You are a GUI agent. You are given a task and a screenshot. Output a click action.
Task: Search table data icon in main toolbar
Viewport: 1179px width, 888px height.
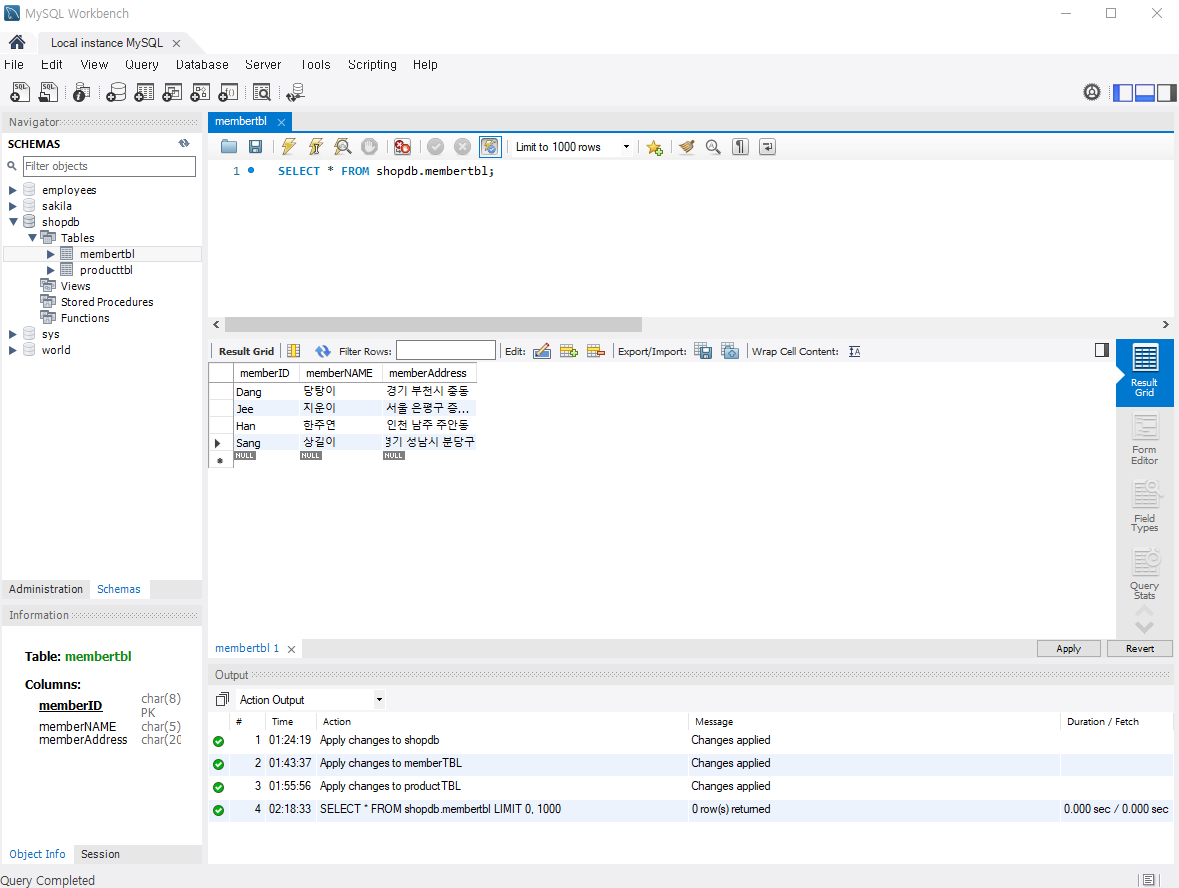pyautogui.click(x=262, y=92)
